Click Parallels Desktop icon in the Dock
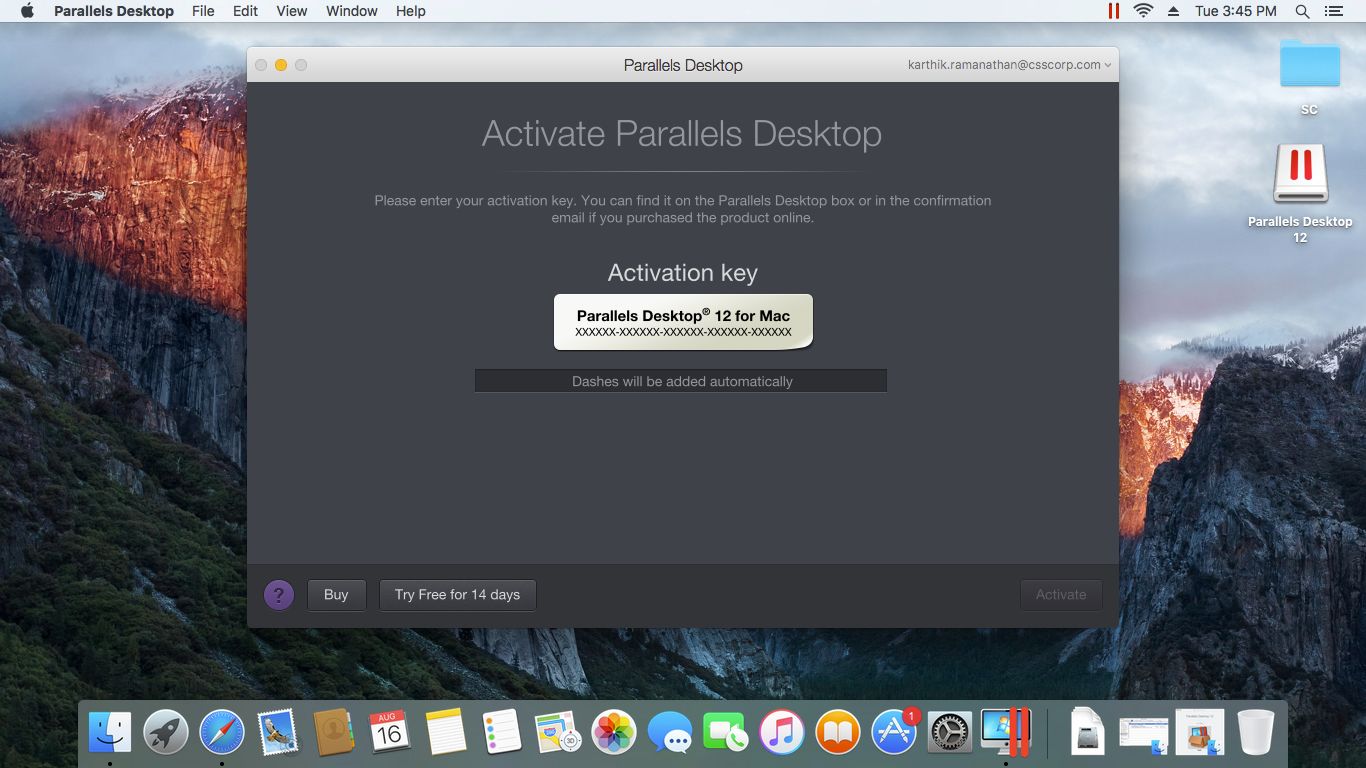The height and width of the screenshot is (768, 1366). tap(1007, 733)
